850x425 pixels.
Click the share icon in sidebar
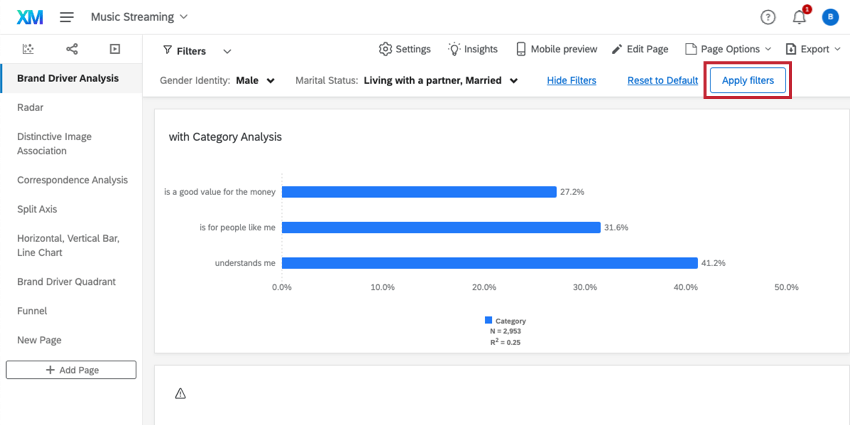[72, 49]
